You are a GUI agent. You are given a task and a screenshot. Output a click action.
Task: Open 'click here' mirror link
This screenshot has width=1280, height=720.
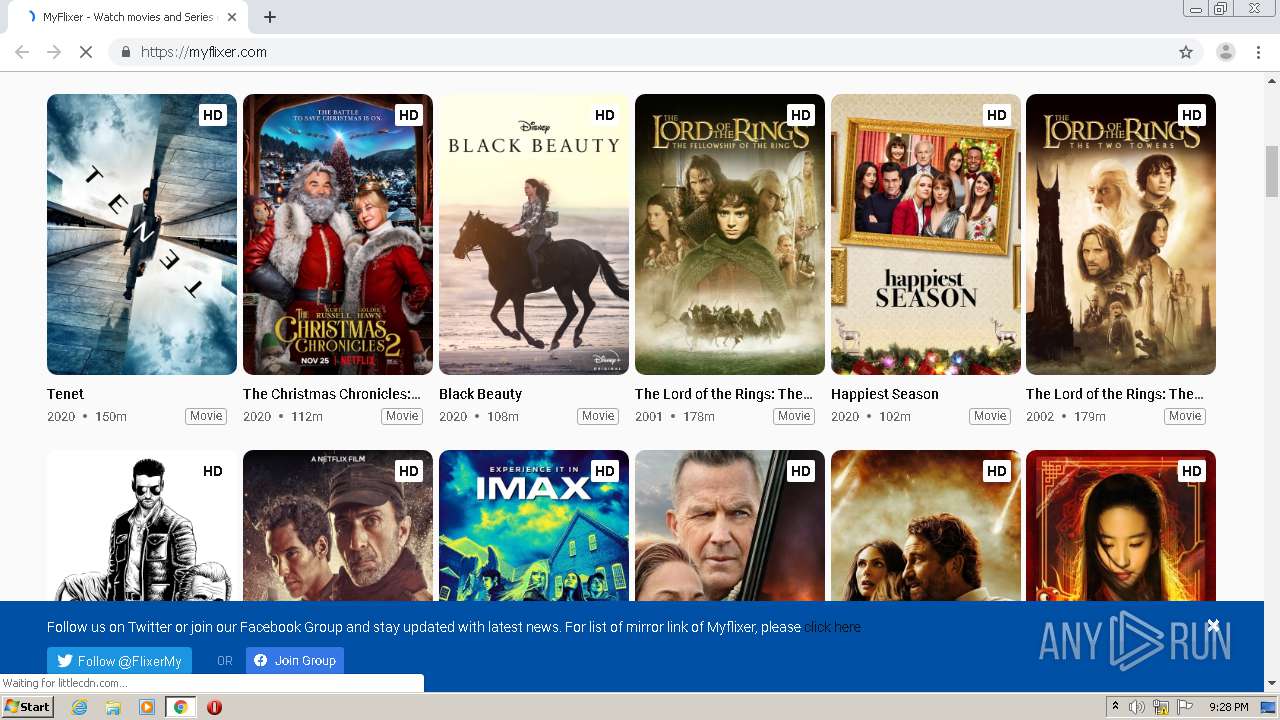tap(832, 627)
